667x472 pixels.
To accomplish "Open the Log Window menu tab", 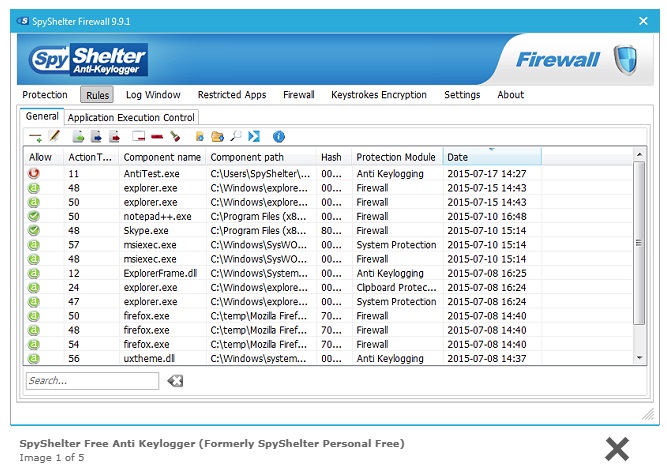I will [x=153, y=95].
